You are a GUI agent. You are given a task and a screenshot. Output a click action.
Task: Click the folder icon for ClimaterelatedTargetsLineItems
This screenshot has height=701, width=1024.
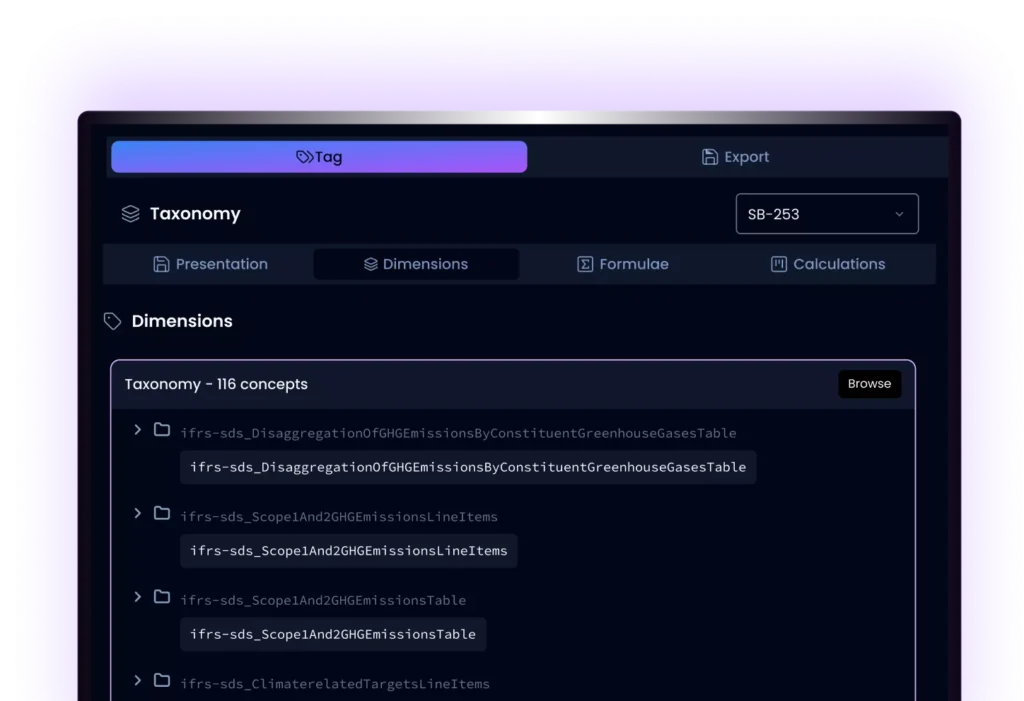161,681
